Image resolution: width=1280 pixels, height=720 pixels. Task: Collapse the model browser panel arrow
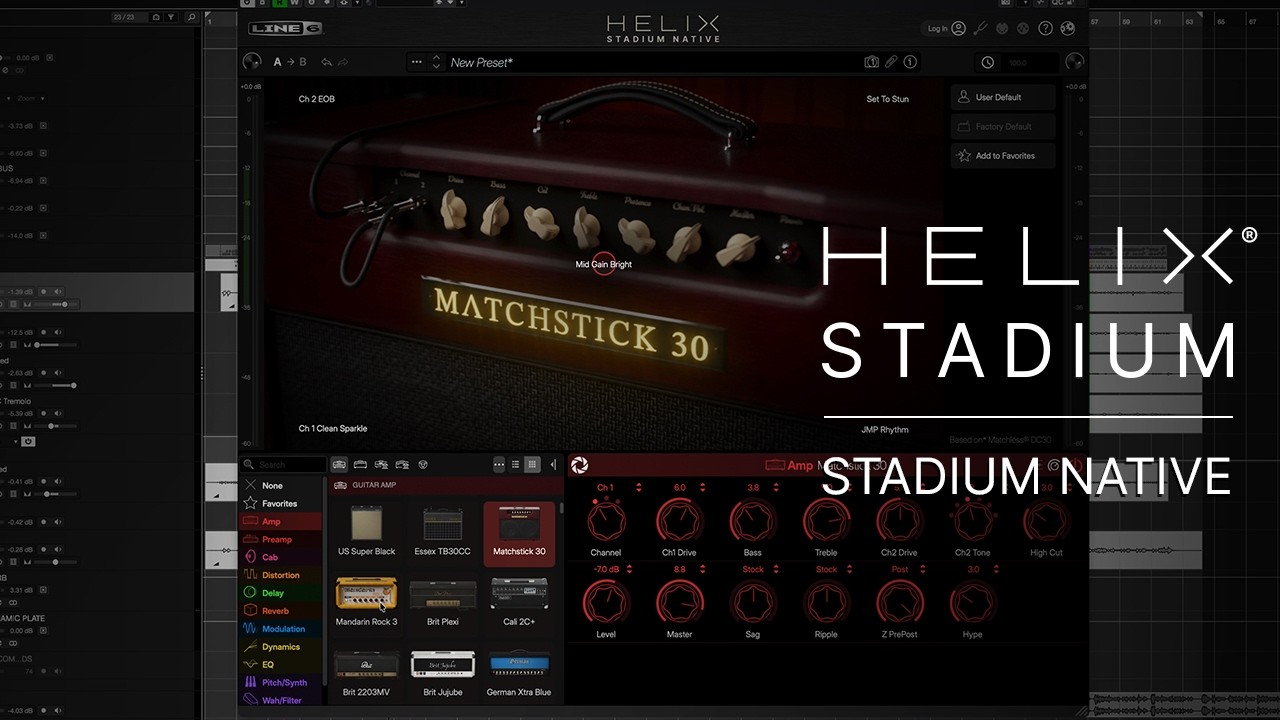(553, 465)
